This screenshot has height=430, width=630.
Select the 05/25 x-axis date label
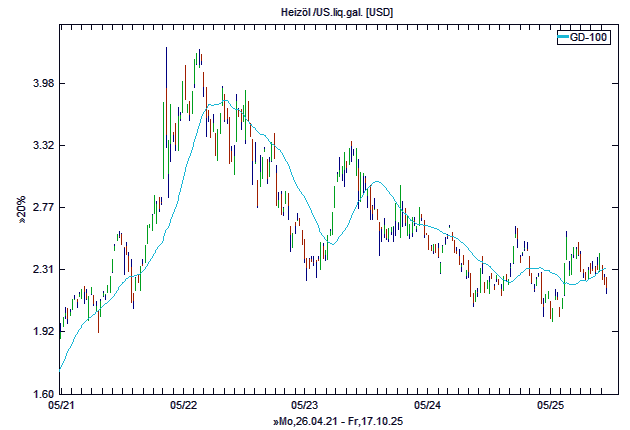click(x=549, y=406)
